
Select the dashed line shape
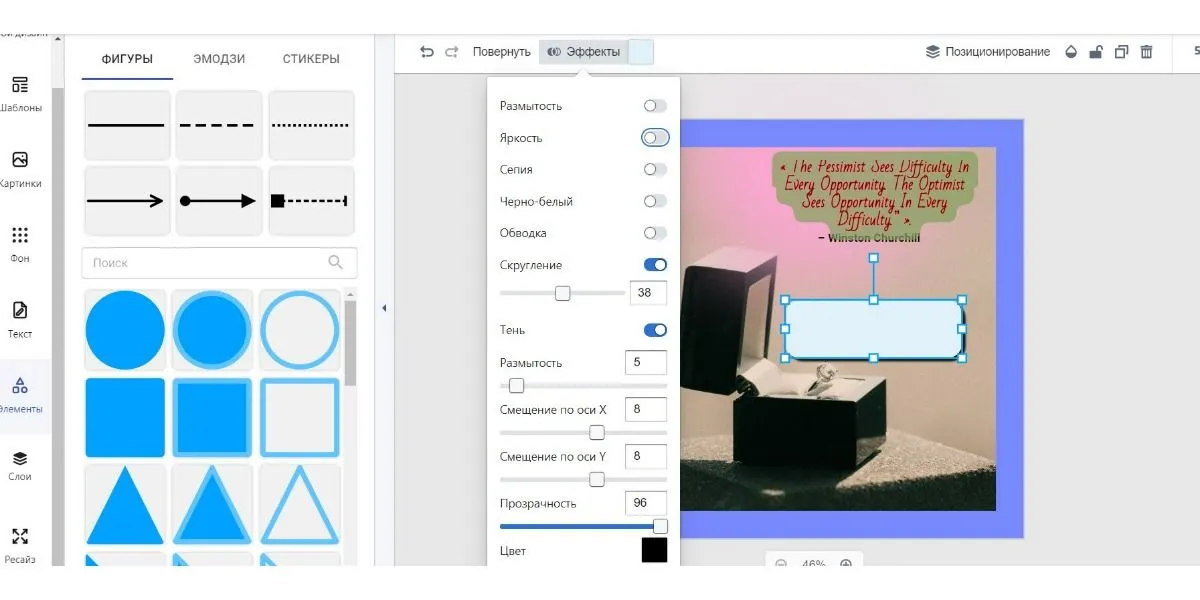tap(218, 125)
